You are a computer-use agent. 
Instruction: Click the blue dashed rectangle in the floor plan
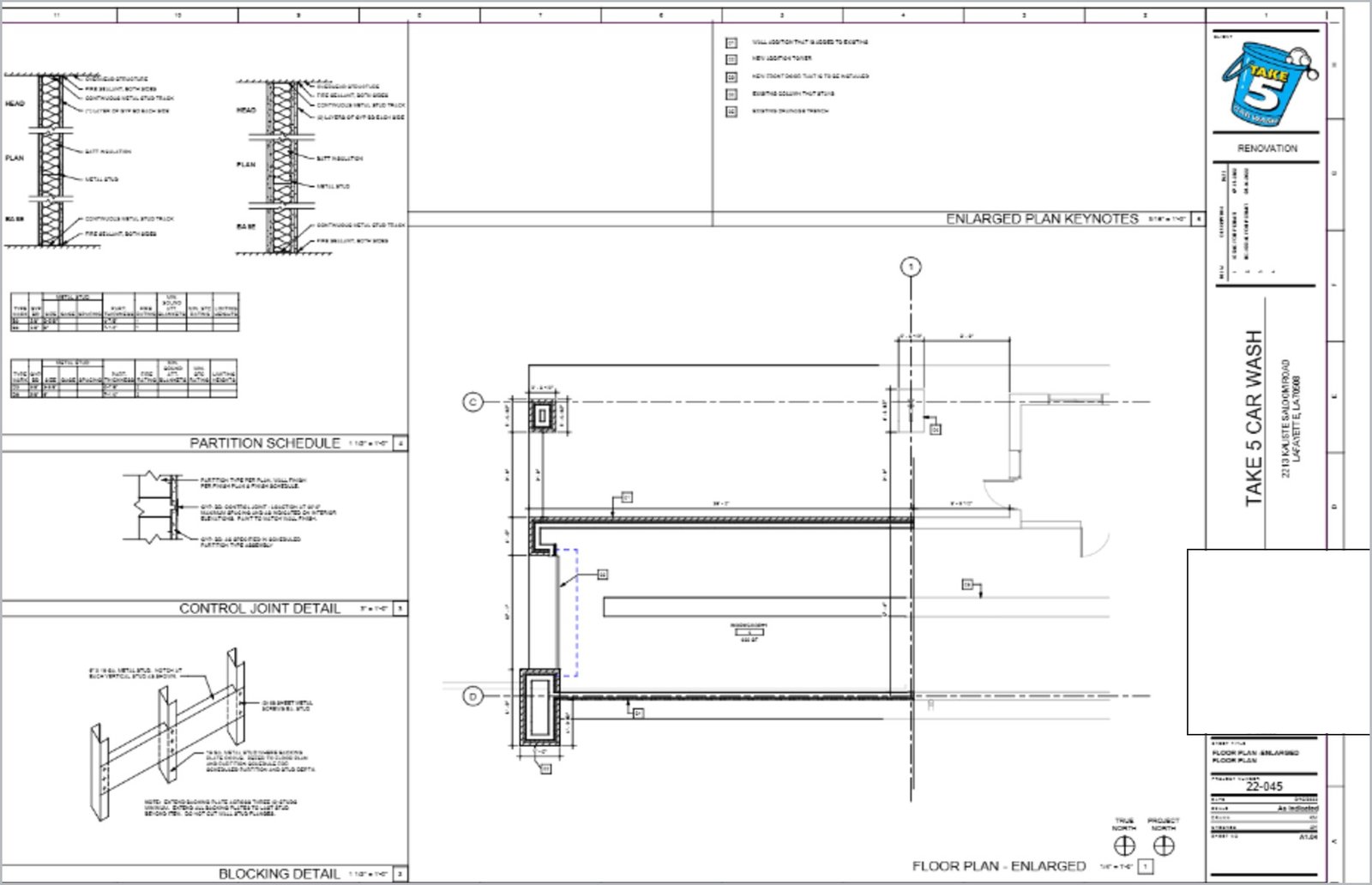568,612
